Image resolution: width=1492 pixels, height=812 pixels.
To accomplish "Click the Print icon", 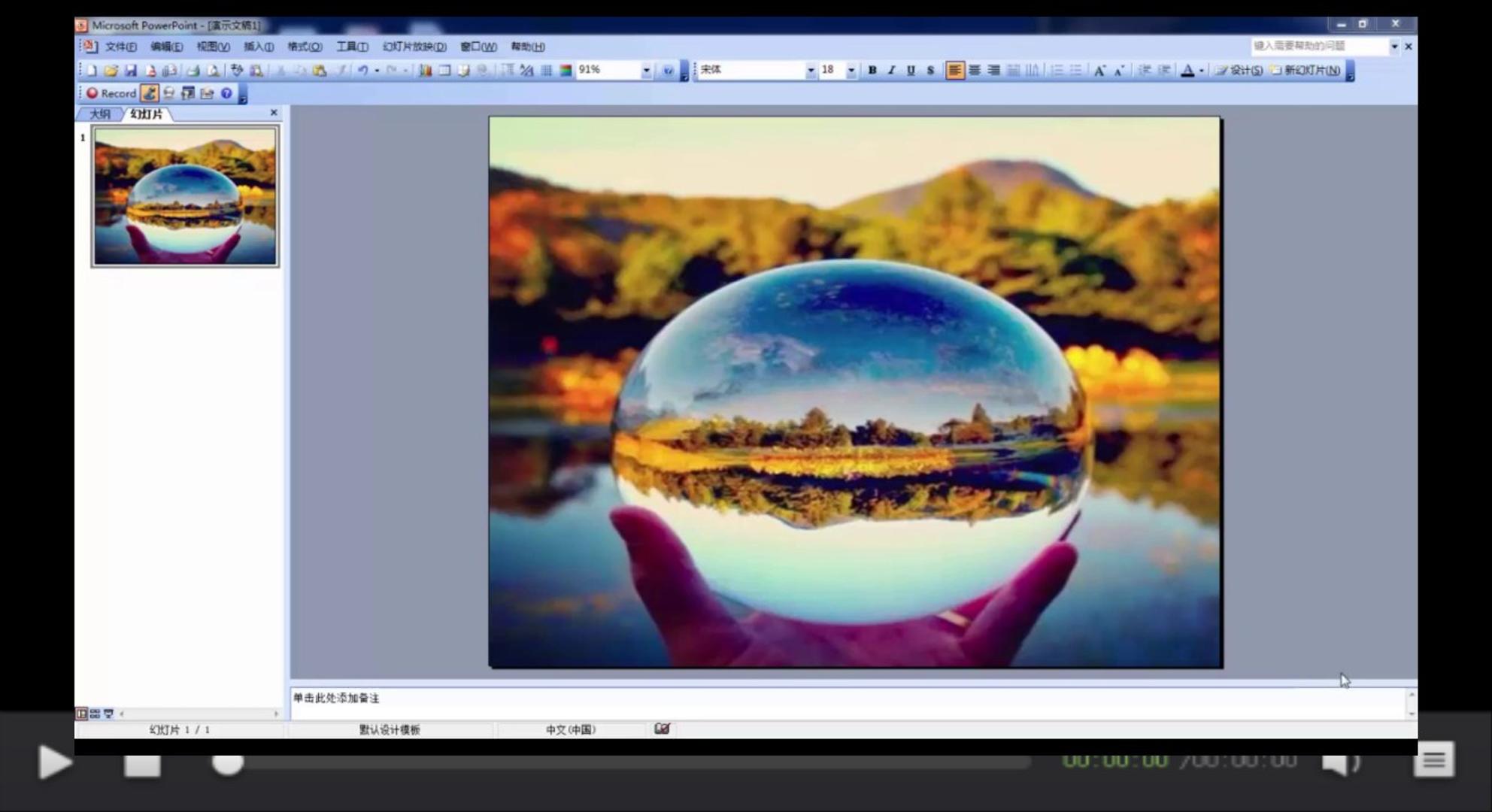I will tap(193, 70).
